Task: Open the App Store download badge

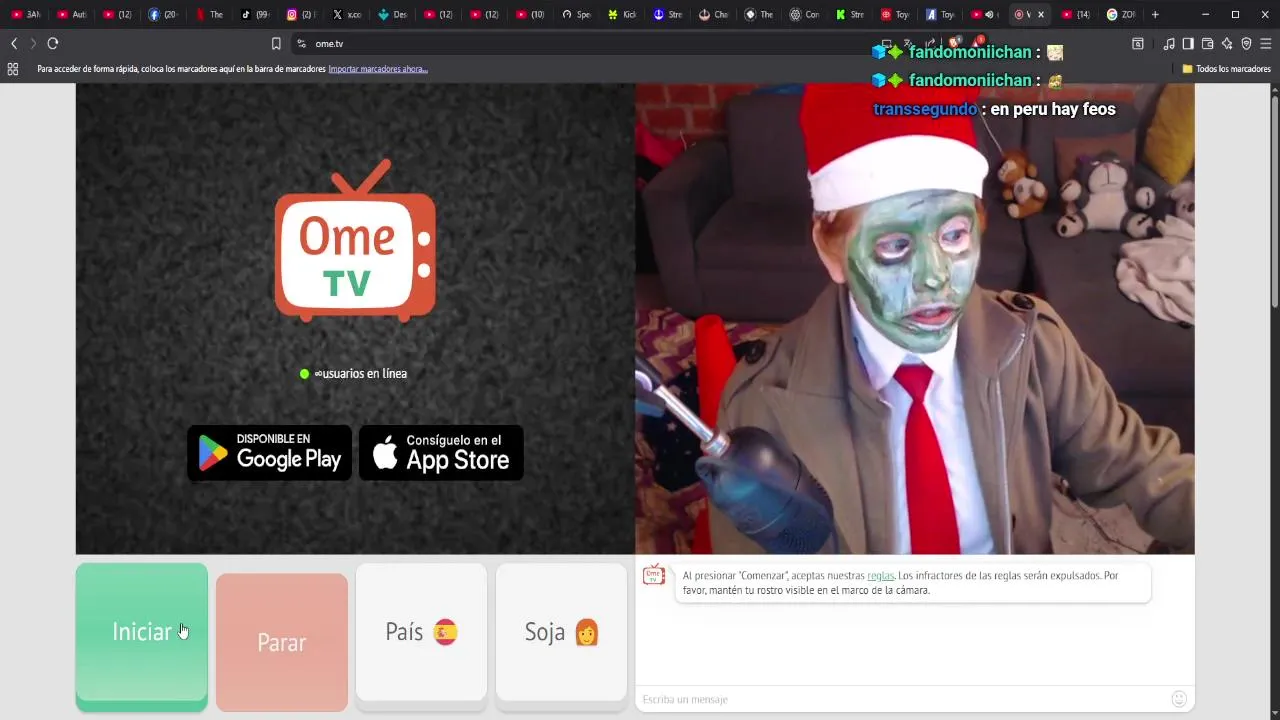Action: [441, 453]
